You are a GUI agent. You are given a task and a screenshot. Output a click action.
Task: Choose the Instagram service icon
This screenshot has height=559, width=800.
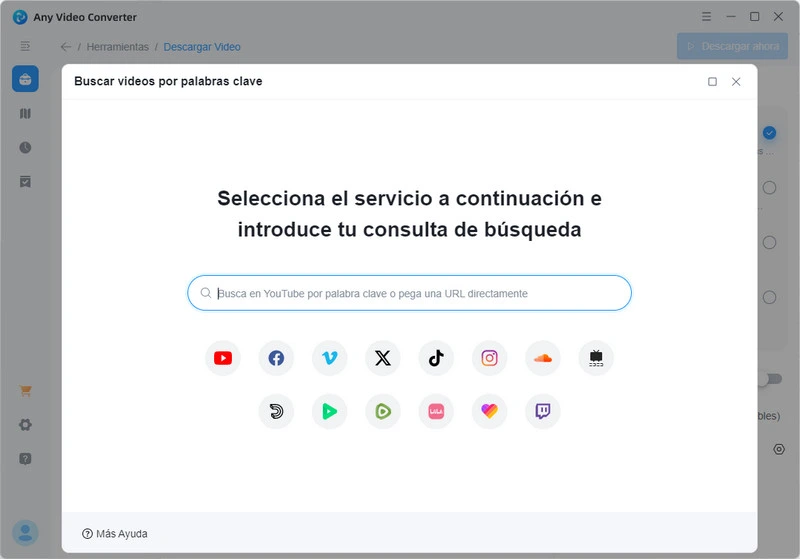click(x=489, y=358)
